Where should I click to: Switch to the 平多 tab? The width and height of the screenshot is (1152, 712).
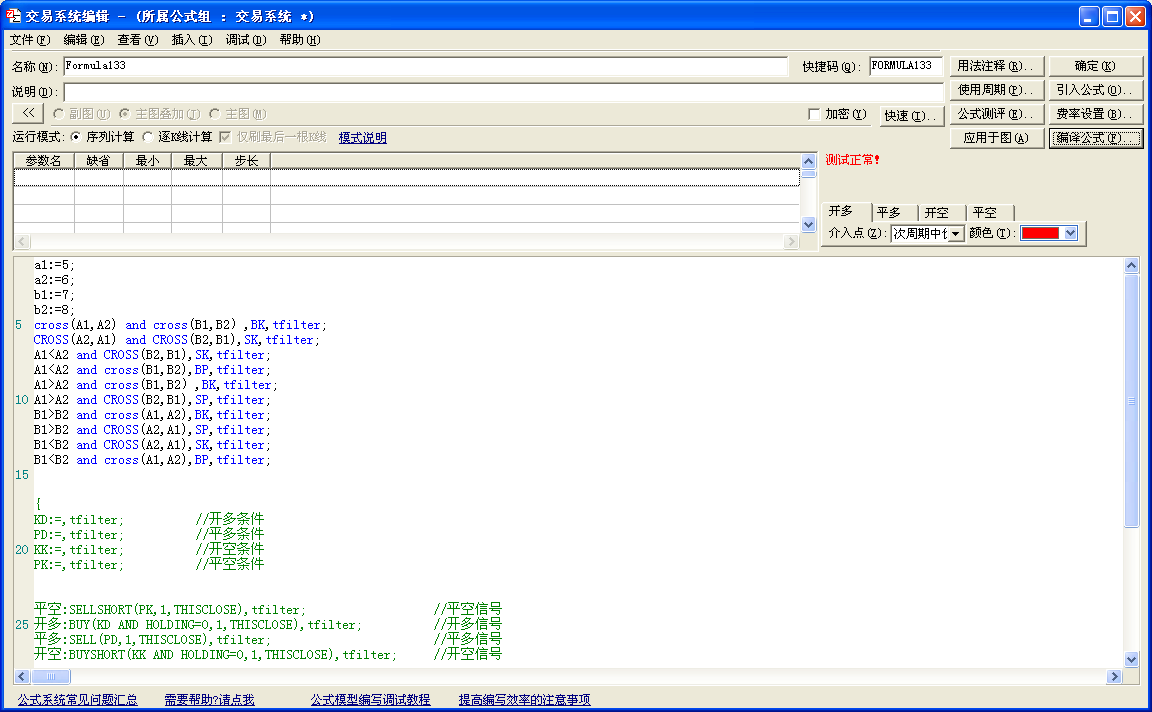click(894, 213)
